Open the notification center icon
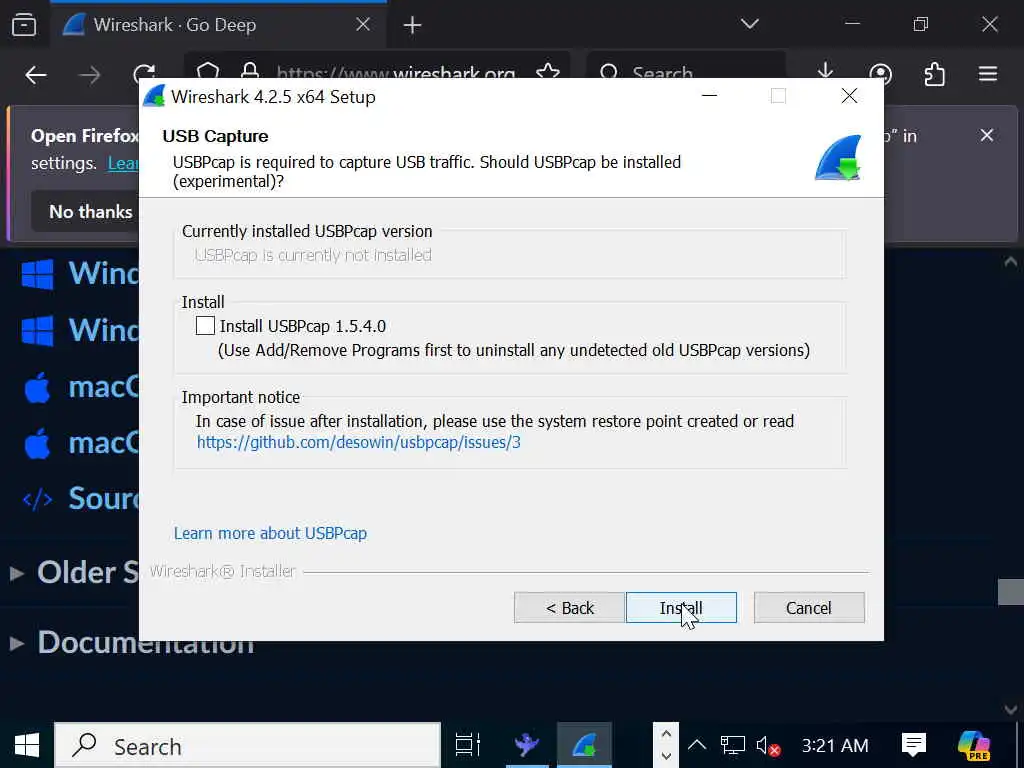This screenshot has width=1024, height=768. tap(914, 745)
